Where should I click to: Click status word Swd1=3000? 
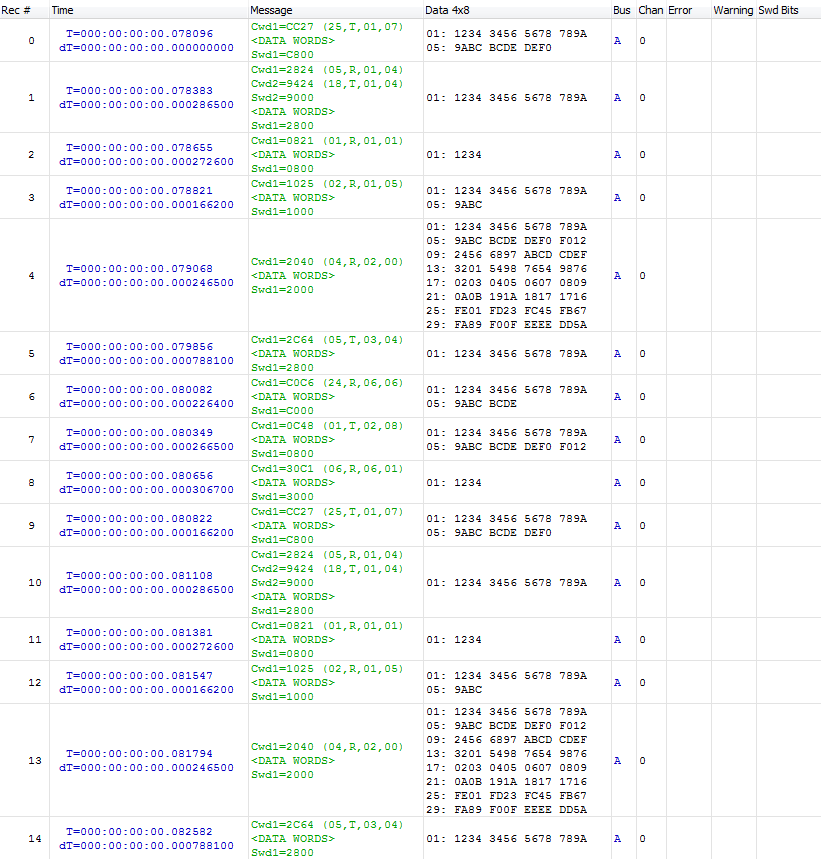(282, 497)
